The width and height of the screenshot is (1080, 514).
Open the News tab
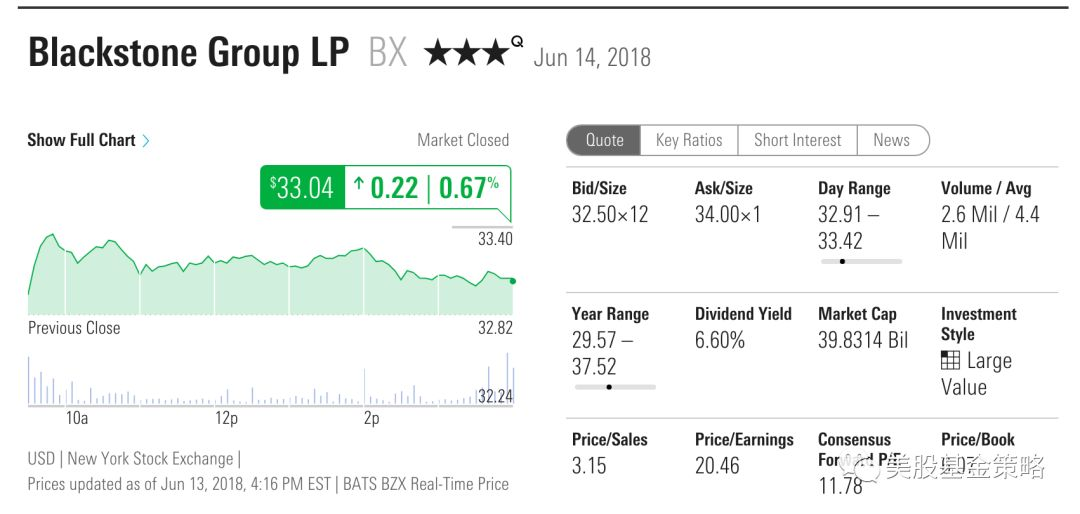[891, 140]
